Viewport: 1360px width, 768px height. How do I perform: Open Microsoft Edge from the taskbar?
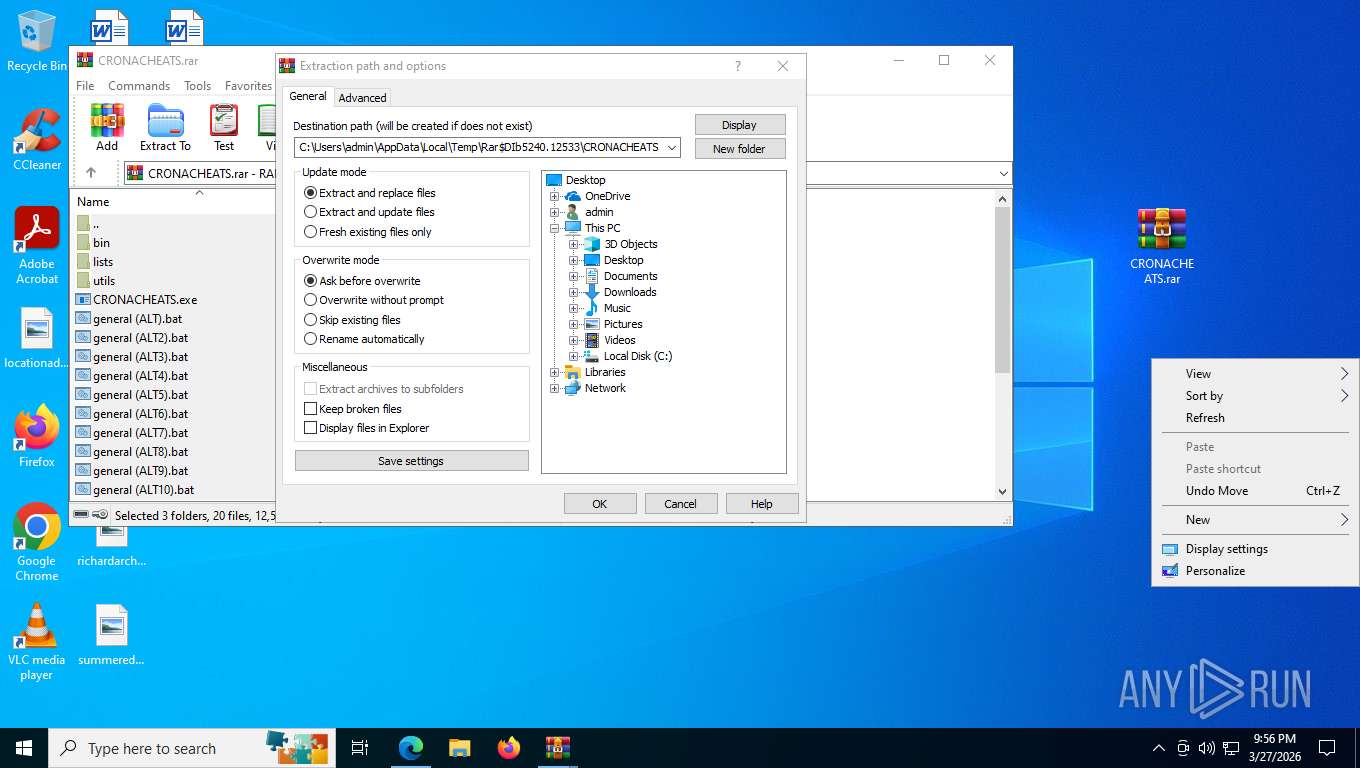tap(411, 748)
